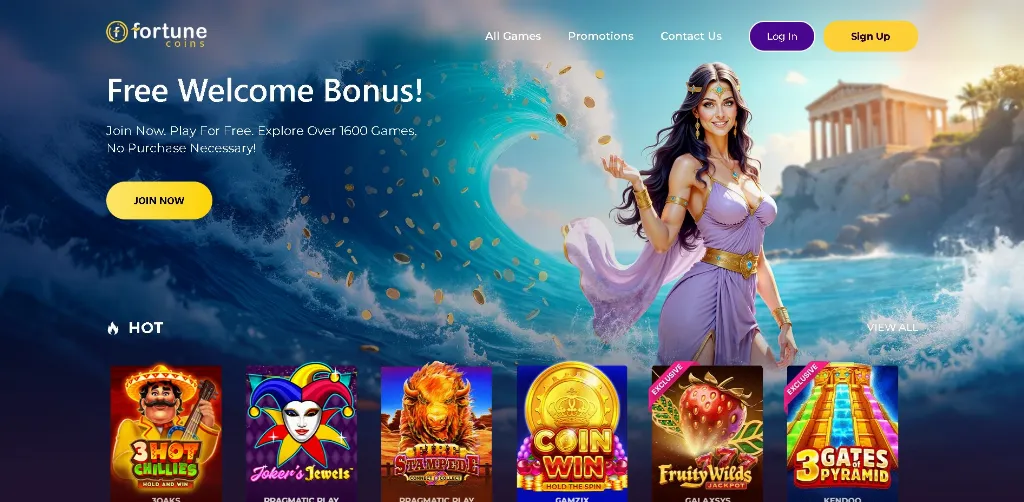The width and height of the screenshot is (1024, 502).
Task: Follow the View All link
Action: [x=892, y=327]
